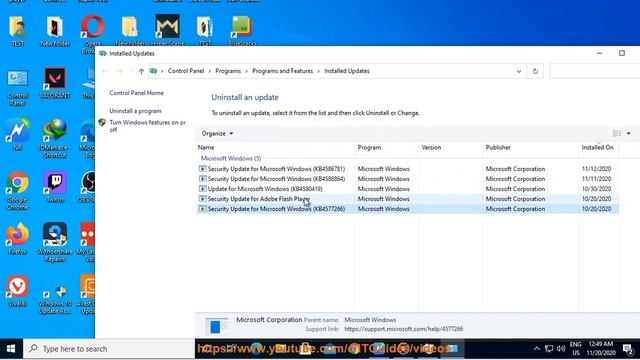Click Programs in the breadcrumb path

228,71
